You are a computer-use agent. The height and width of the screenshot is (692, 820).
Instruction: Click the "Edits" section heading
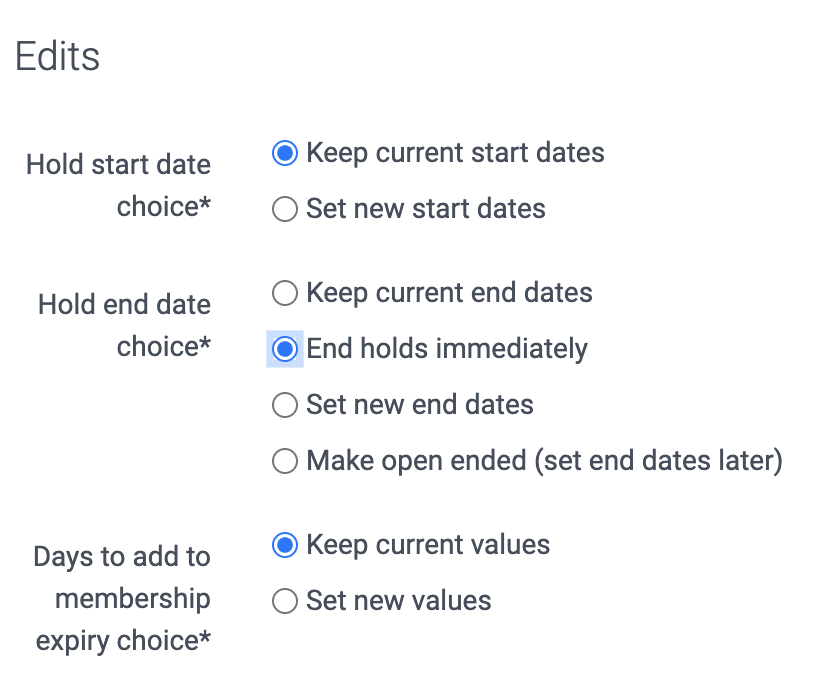[57, 57]
